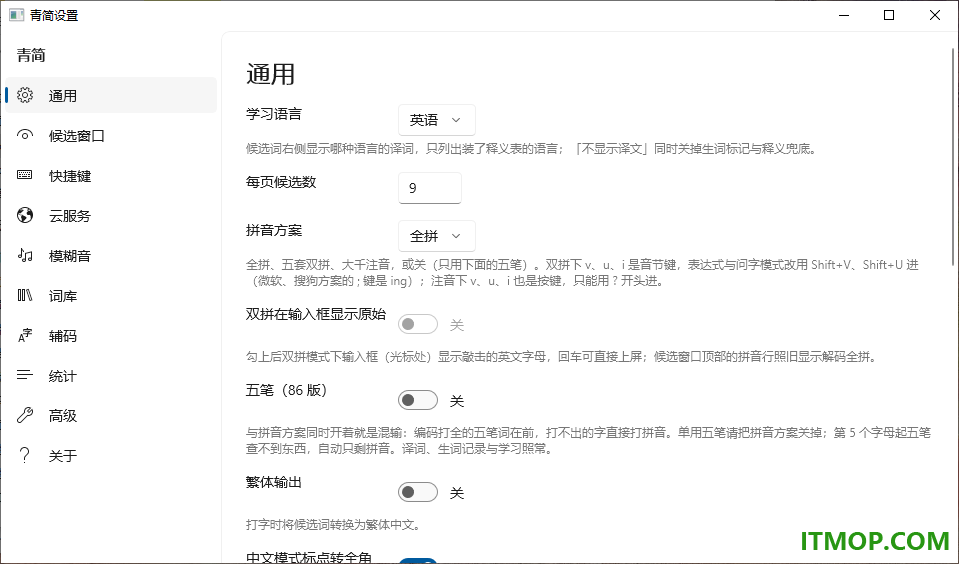
Task: Click the 双拼在输入框显示原始 label
Action: coord(316,314)
